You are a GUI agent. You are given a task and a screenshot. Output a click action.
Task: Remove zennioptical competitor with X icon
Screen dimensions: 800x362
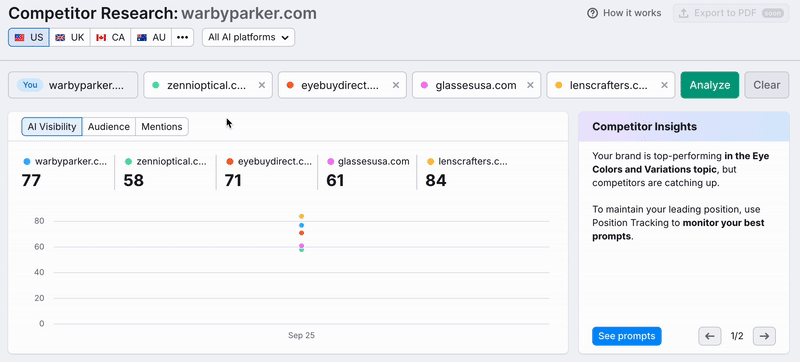coord(262,85)
